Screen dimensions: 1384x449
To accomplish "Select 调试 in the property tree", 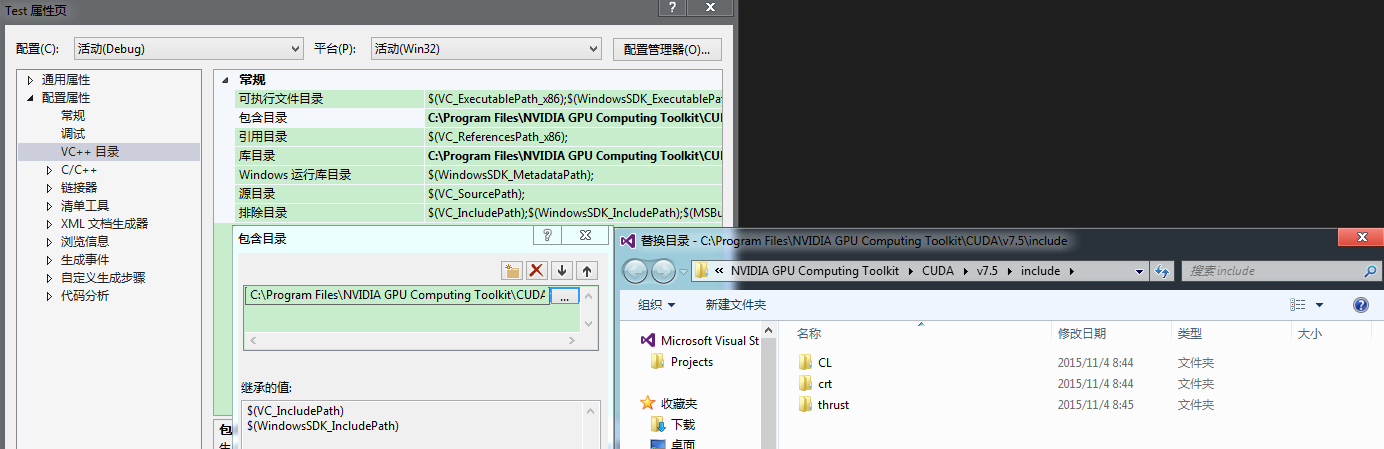I will [73, 134].
